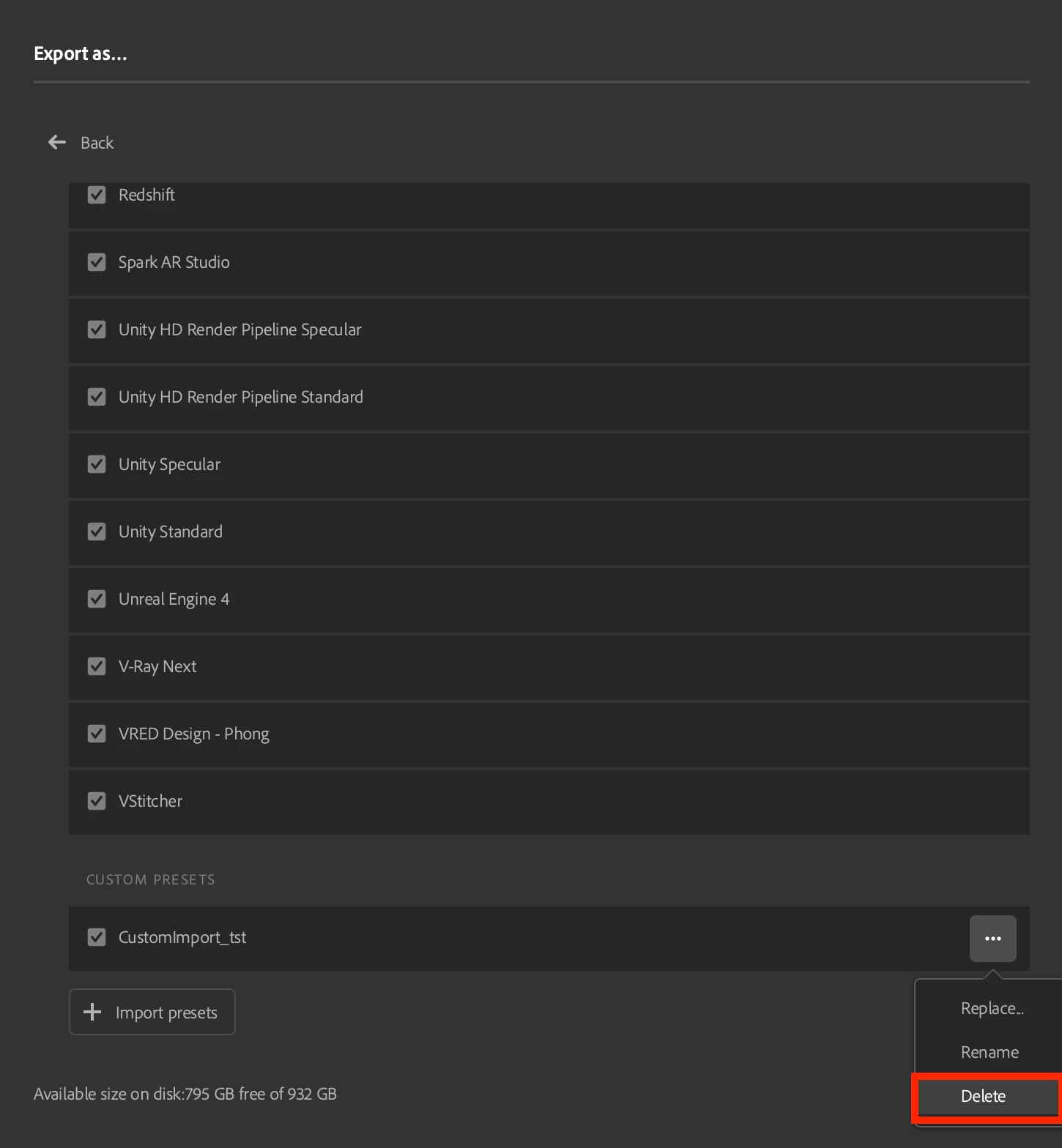Toggle the V-Ray Next checkbox
1062x1148 pixels.
tap(97, 666)
